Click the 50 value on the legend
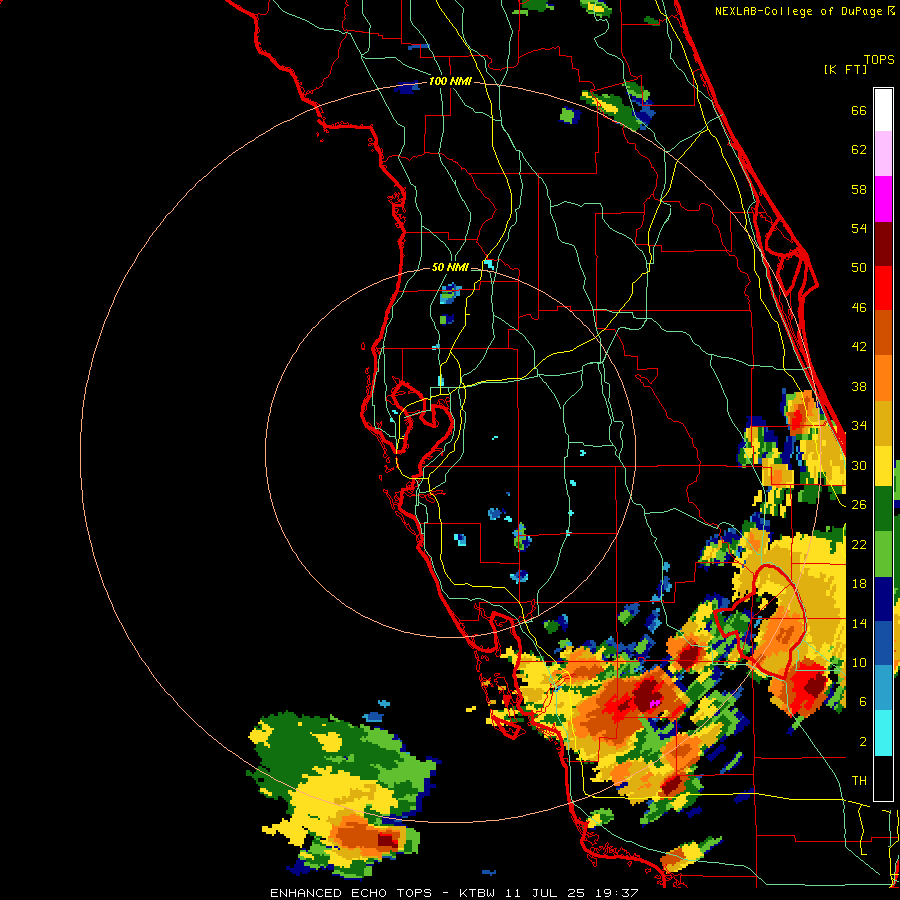Screen dimensions: 900x900 859,268
